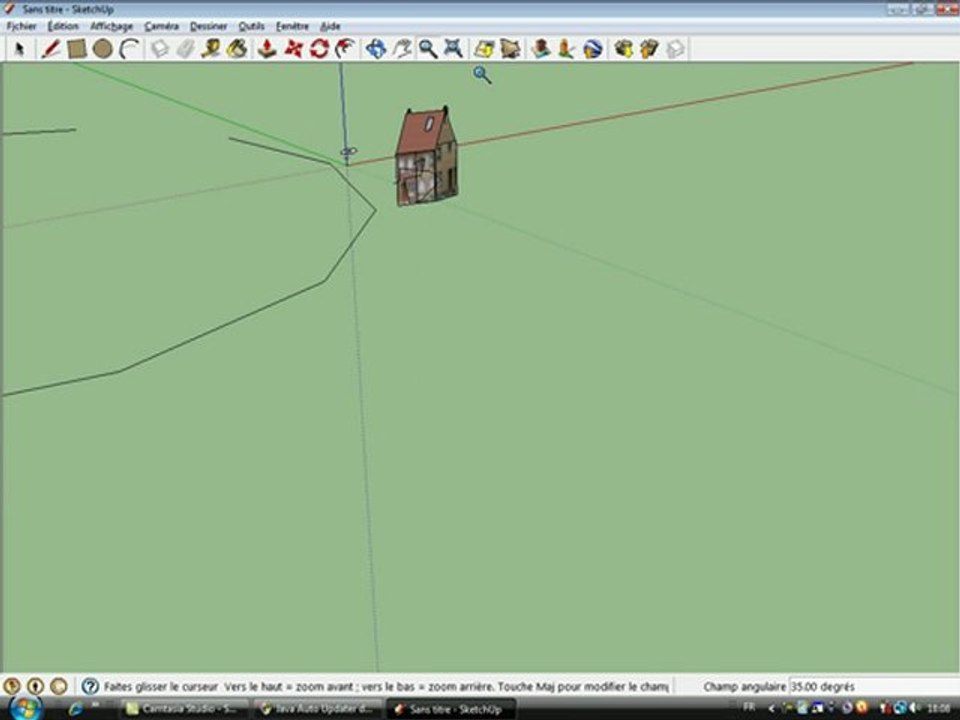Select the Arc tool
Image resolution: width=960 pixels, height=720 pixels.
point(129,48)
